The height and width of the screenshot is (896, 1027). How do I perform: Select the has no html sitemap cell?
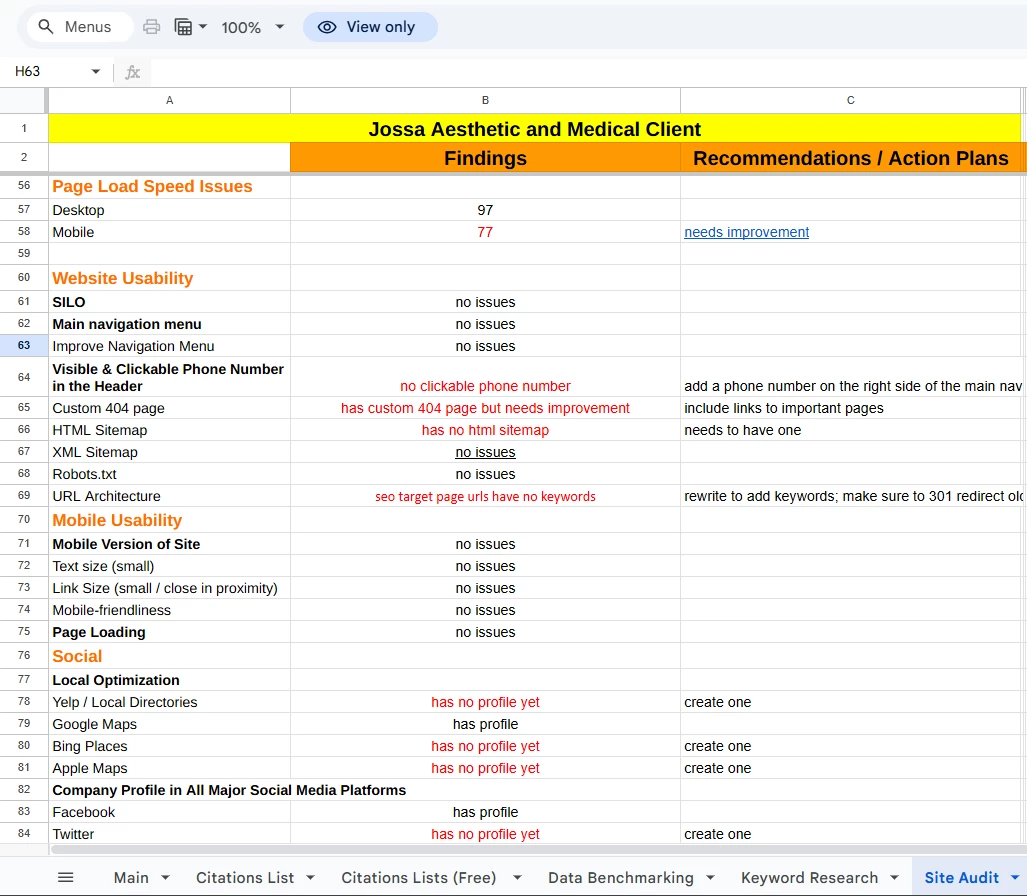[485, 430]
